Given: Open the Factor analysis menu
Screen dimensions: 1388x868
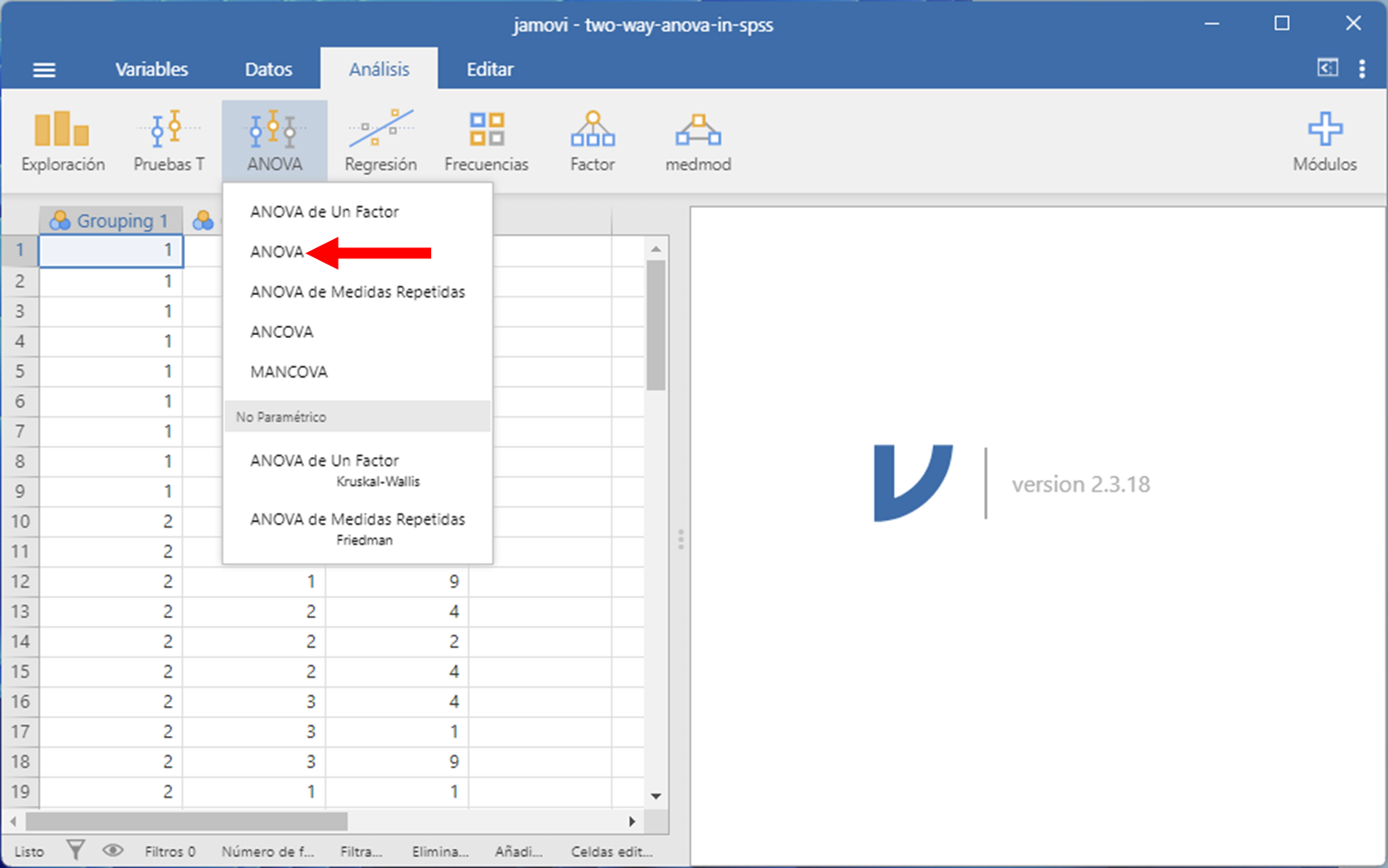Looking at the screenshot, I should [x=592, y=141].
